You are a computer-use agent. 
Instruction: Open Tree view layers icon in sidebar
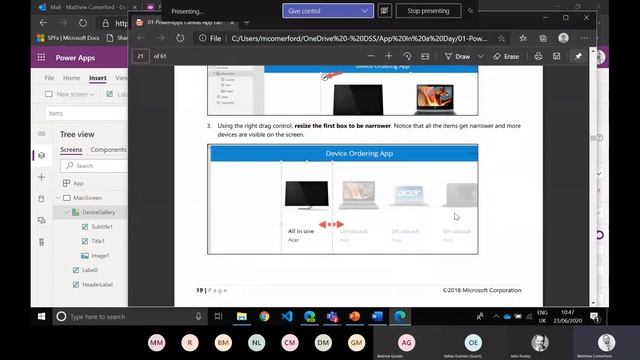click(x=42, y=156)
